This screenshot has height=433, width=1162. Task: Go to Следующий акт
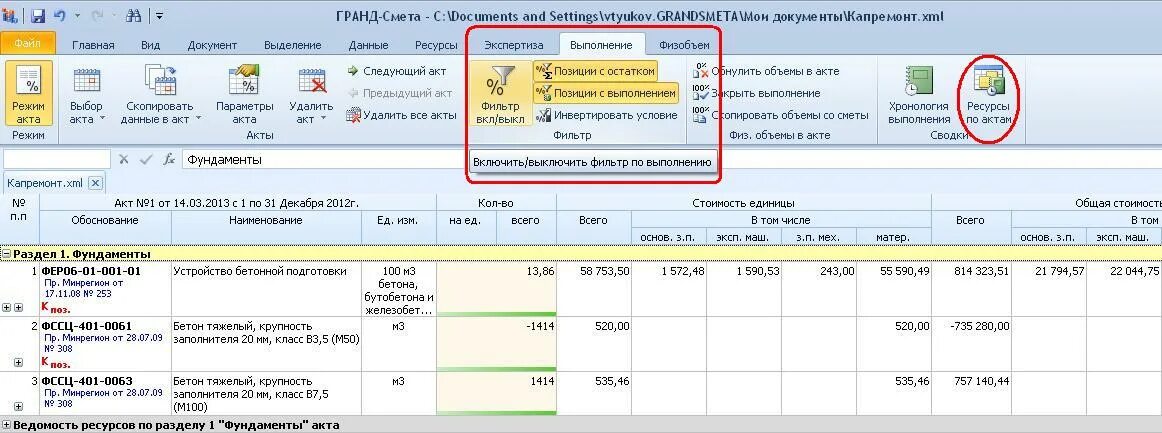[x=396, y=71]
